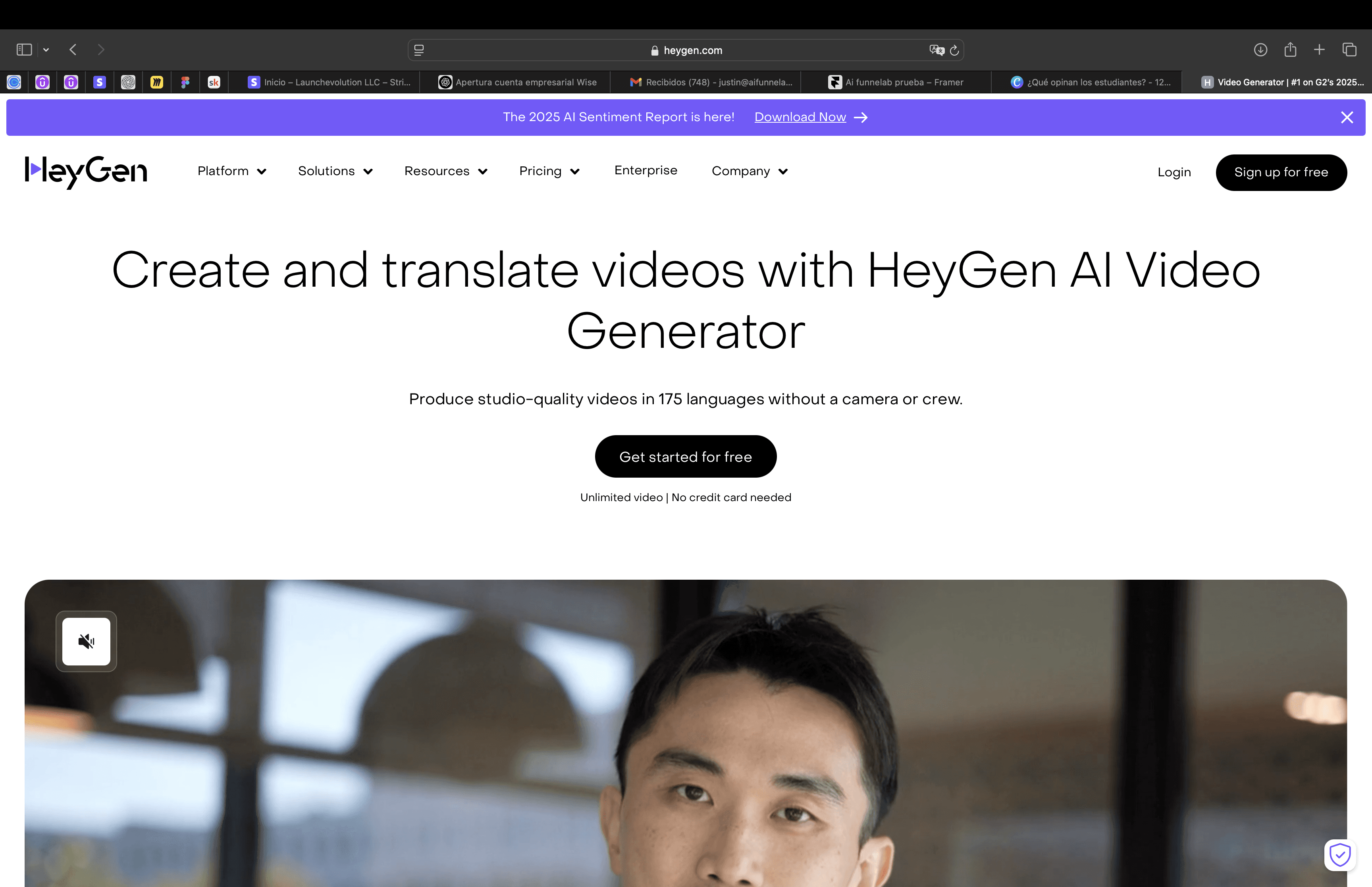The width and height of the screenshot is (1372, 887).
Task: Select the Video Generator tab
Action: tap(1277, 82)
